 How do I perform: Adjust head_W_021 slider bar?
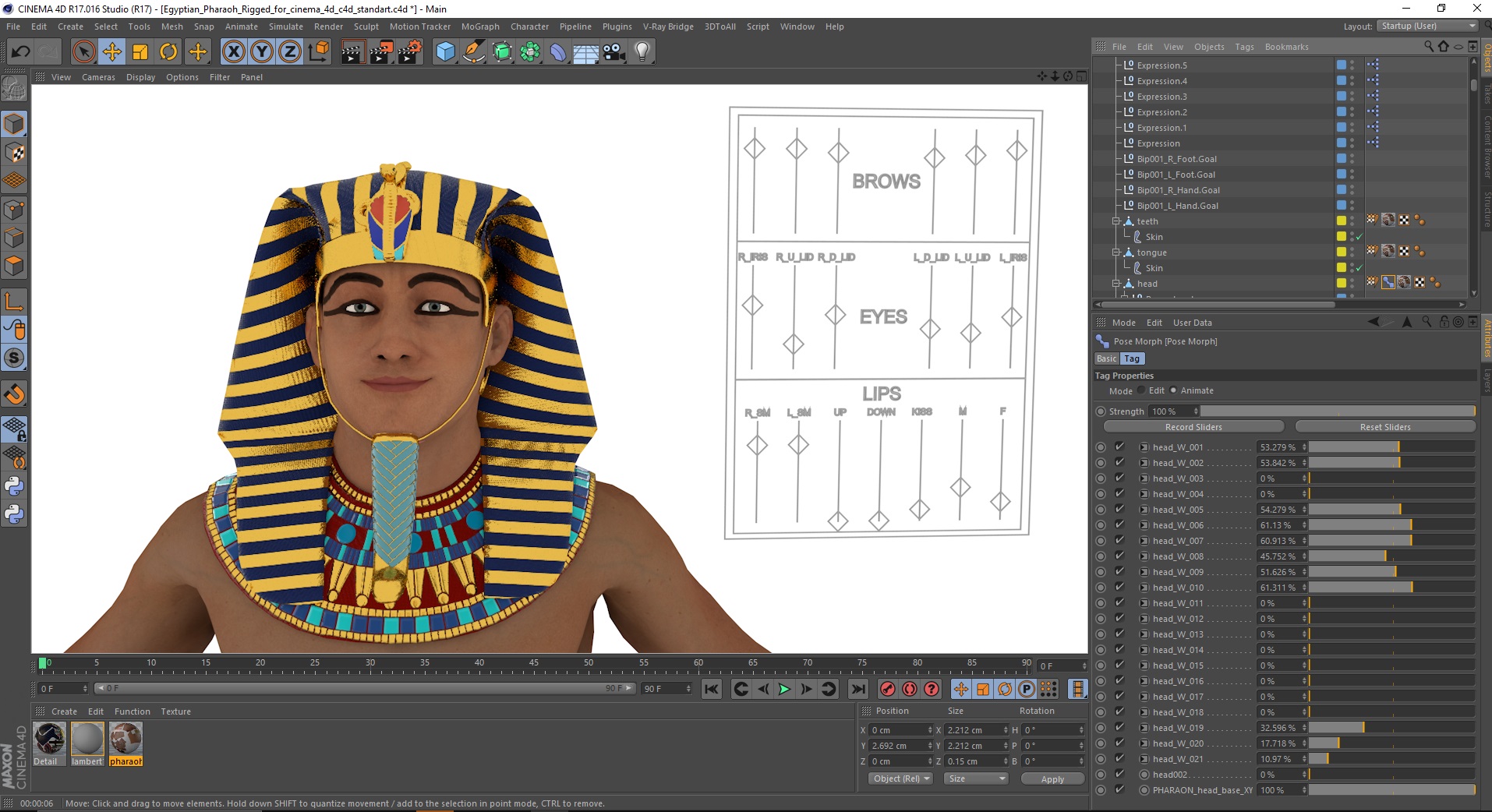point(1392,759)
